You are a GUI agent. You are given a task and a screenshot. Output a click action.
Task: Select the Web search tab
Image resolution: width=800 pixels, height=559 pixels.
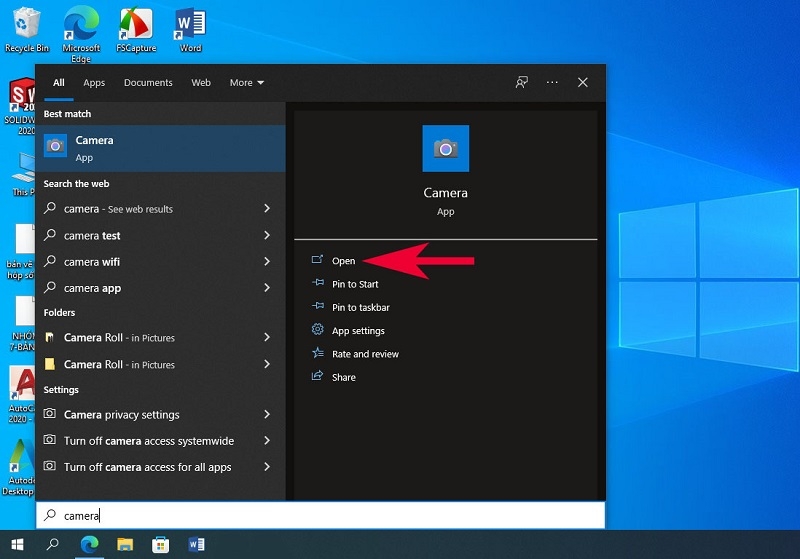[x=201, y=83]
